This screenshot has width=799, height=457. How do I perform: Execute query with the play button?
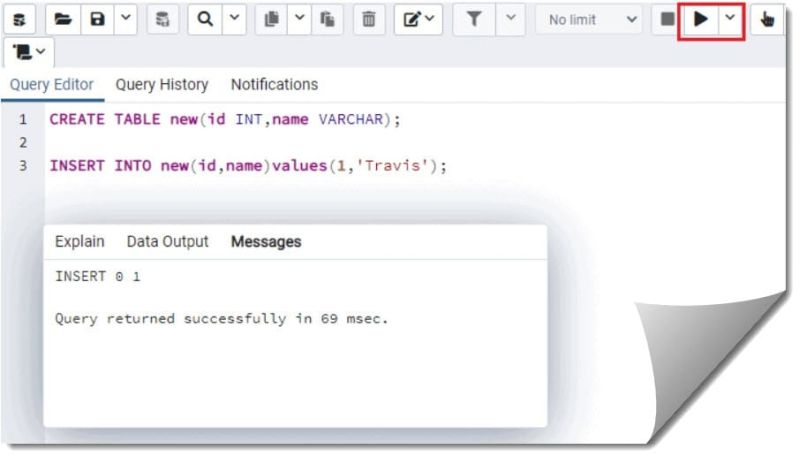pos(701,20)
